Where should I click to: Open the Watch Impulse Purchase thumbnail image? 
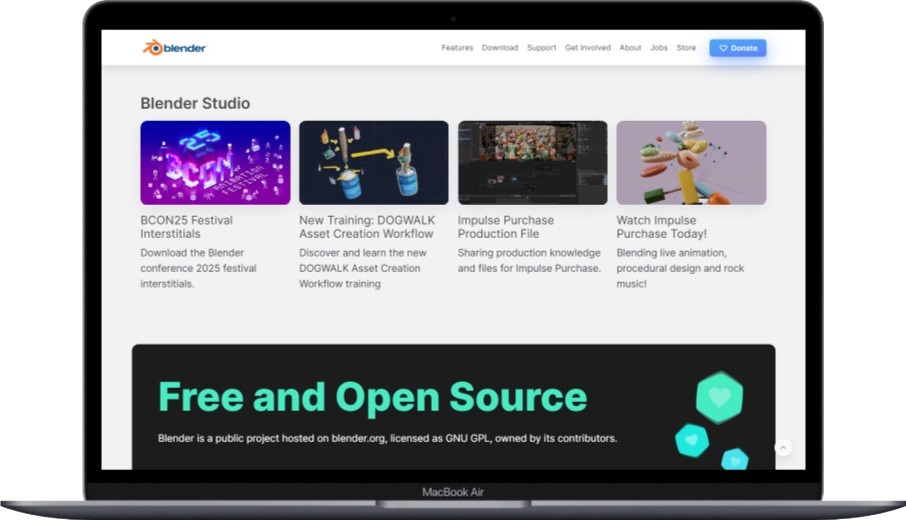(692, 162)
